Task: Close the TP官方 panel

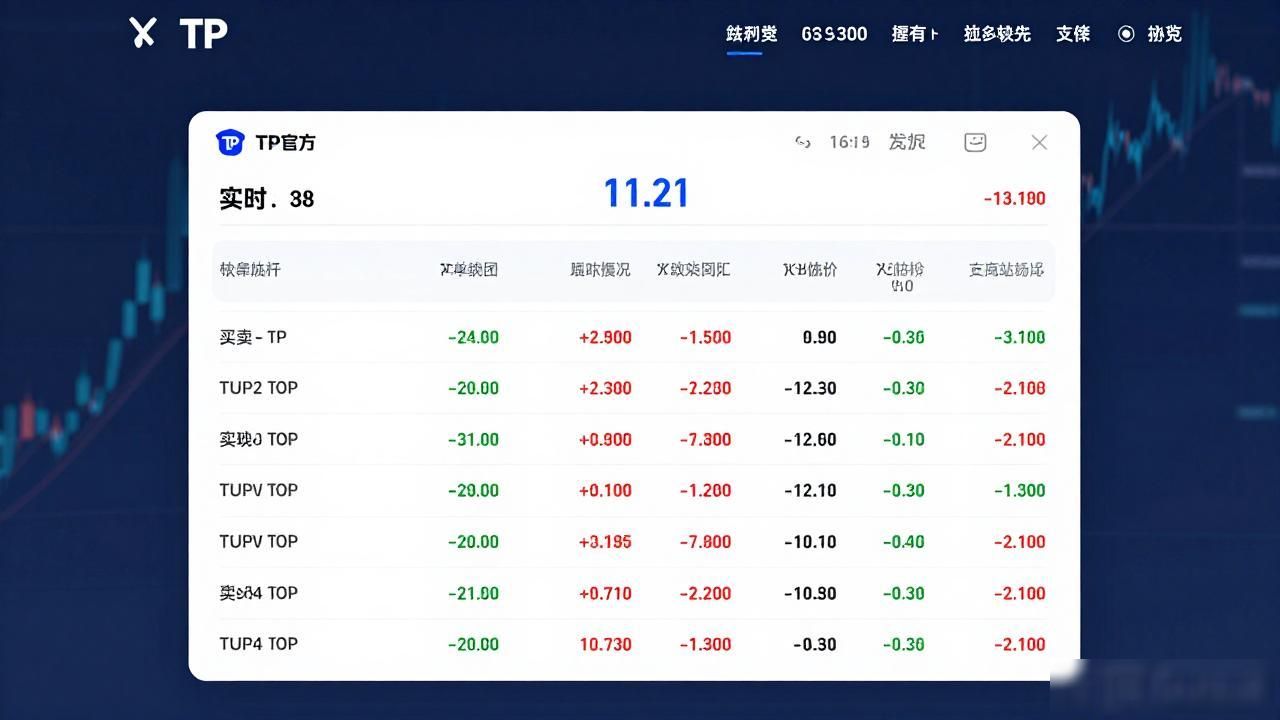Action: point(1039,142)
